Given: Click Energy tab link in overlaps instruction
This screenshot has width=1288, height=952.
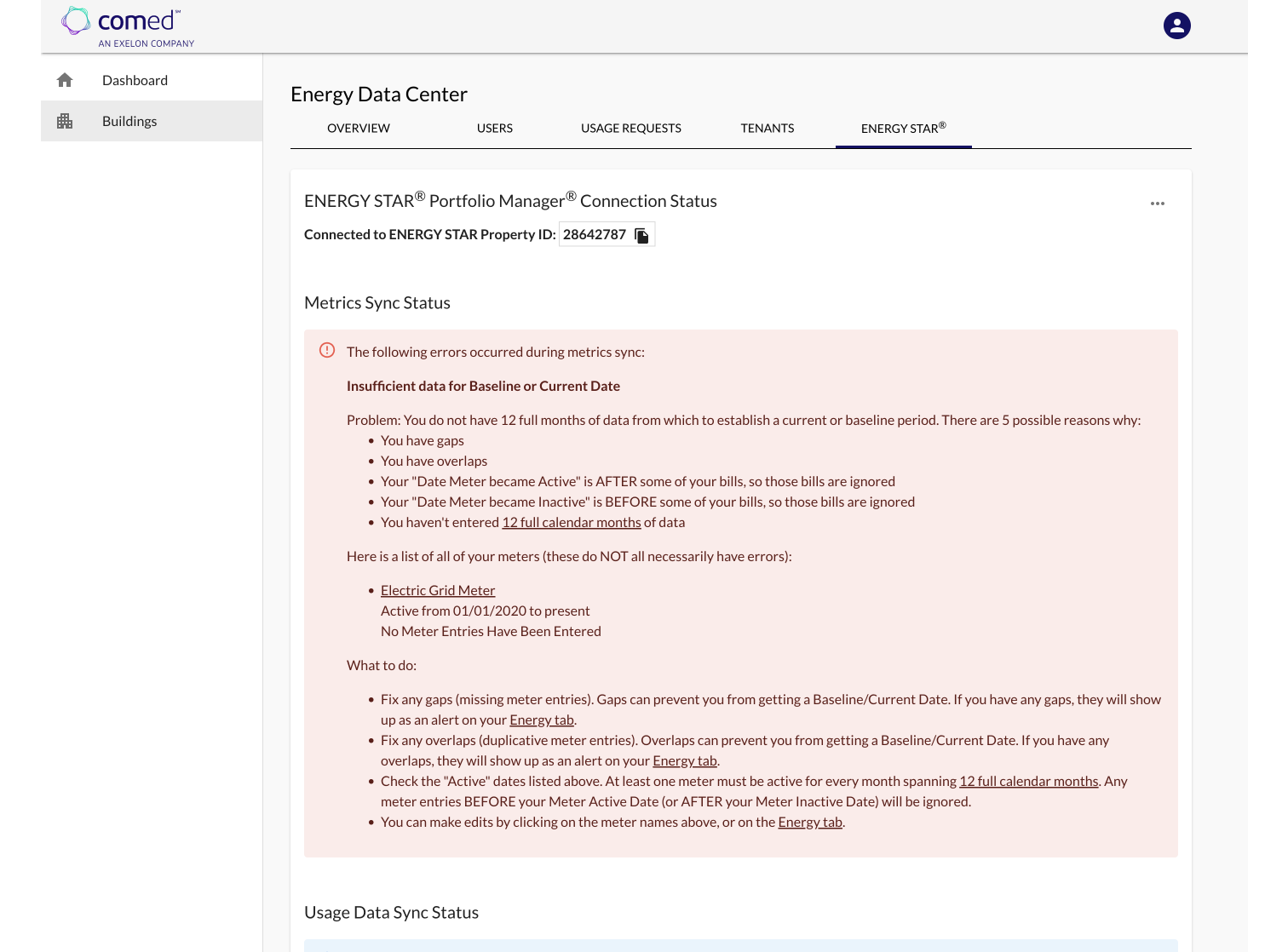Looking at the screenshot, I should 685,760.
